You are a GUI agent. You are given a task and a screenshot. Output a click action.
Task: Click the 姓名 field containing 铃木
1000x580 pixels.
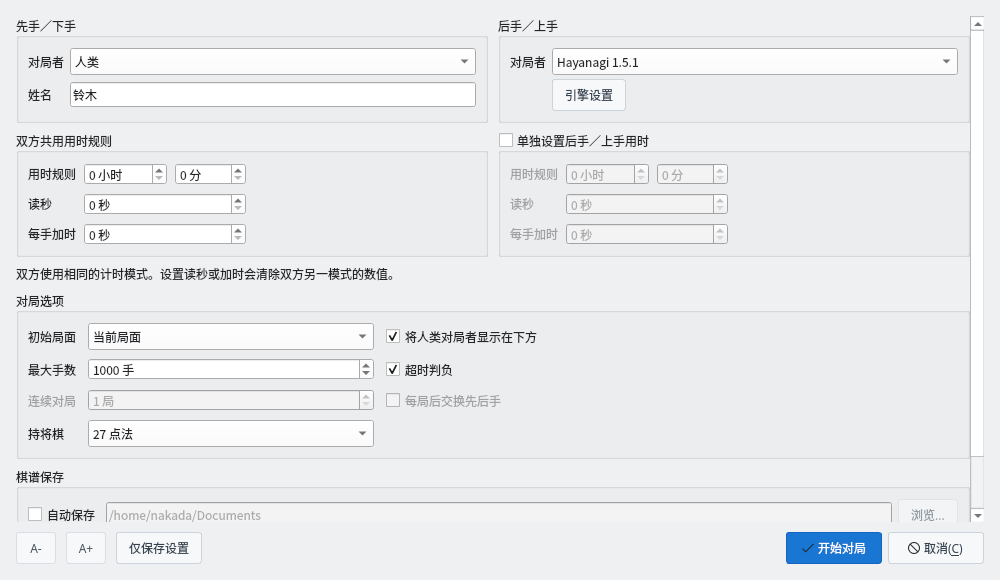[x=272, y=95]
